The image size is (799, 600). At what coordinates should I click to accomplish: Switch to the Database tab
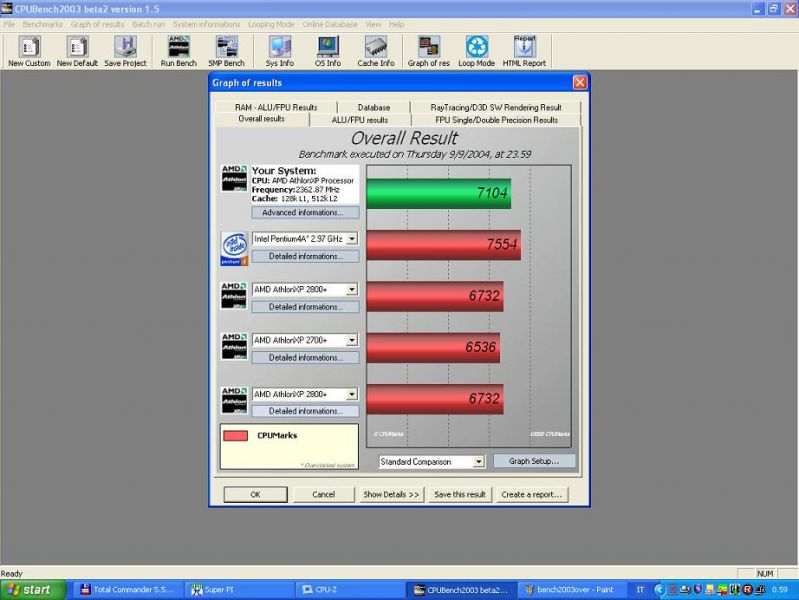pos(374,107)
